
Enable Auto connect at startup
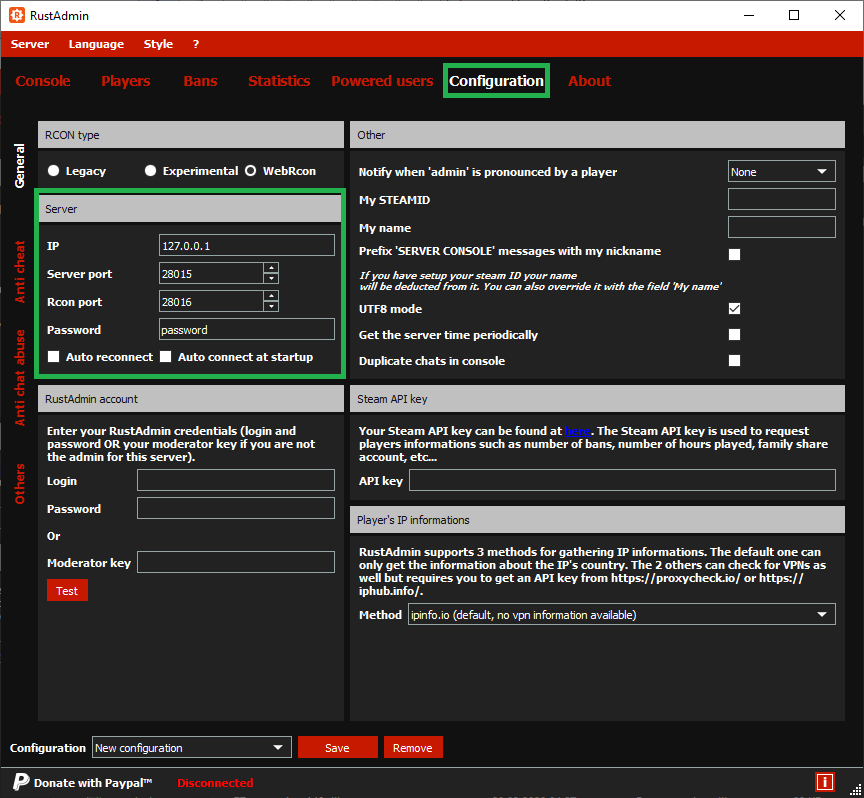(165, 357)
